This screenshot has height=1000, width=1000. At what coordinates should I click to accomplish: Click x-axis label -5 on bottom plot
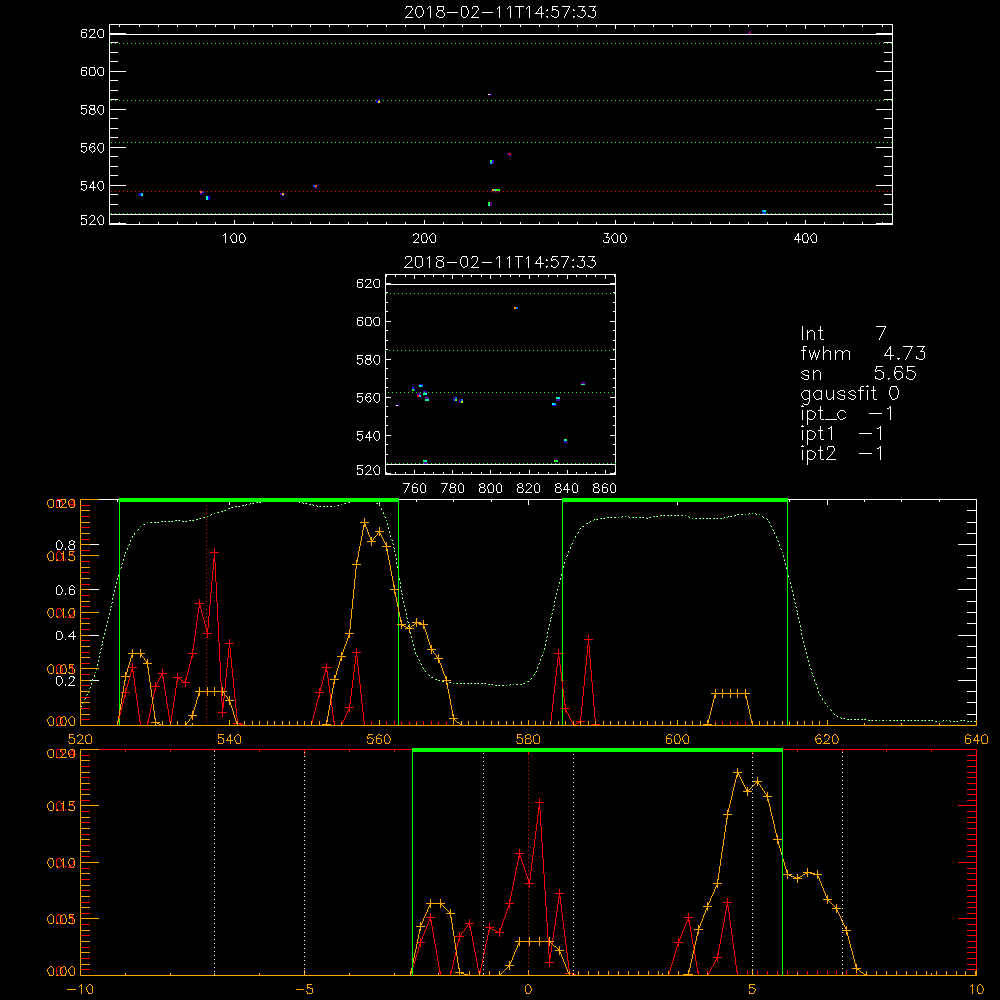tap(305, 989)
